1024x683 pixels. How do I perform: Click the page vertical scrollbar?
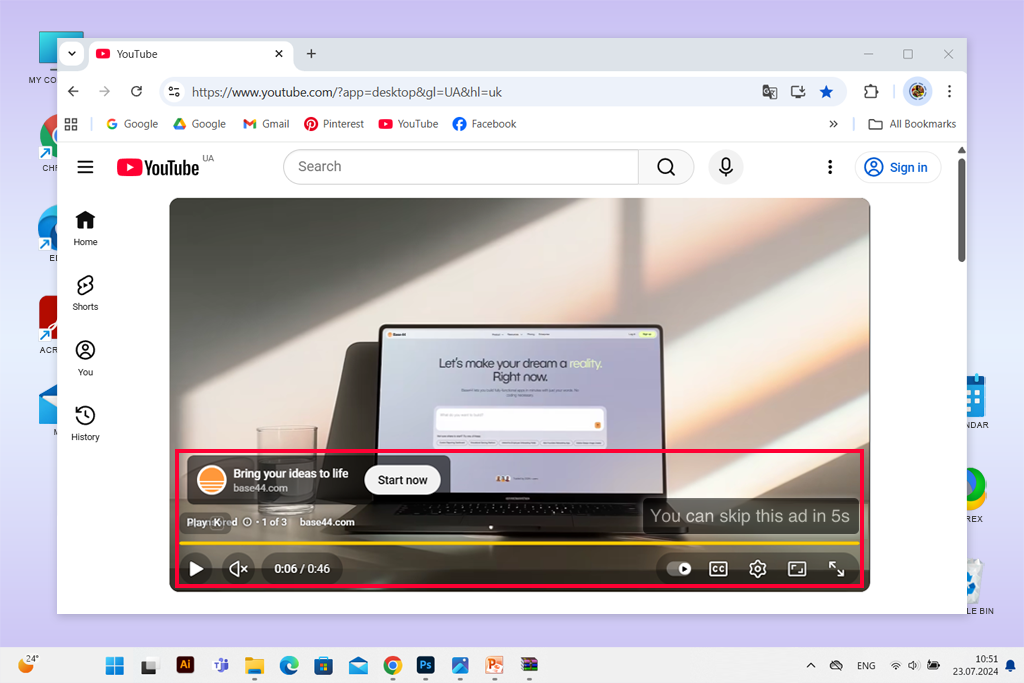click(x=961, y=210)
